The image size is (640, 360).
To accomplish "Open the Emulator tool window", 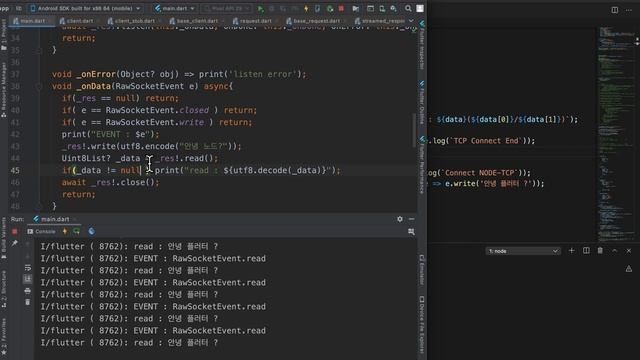I will tap(422, 269).
